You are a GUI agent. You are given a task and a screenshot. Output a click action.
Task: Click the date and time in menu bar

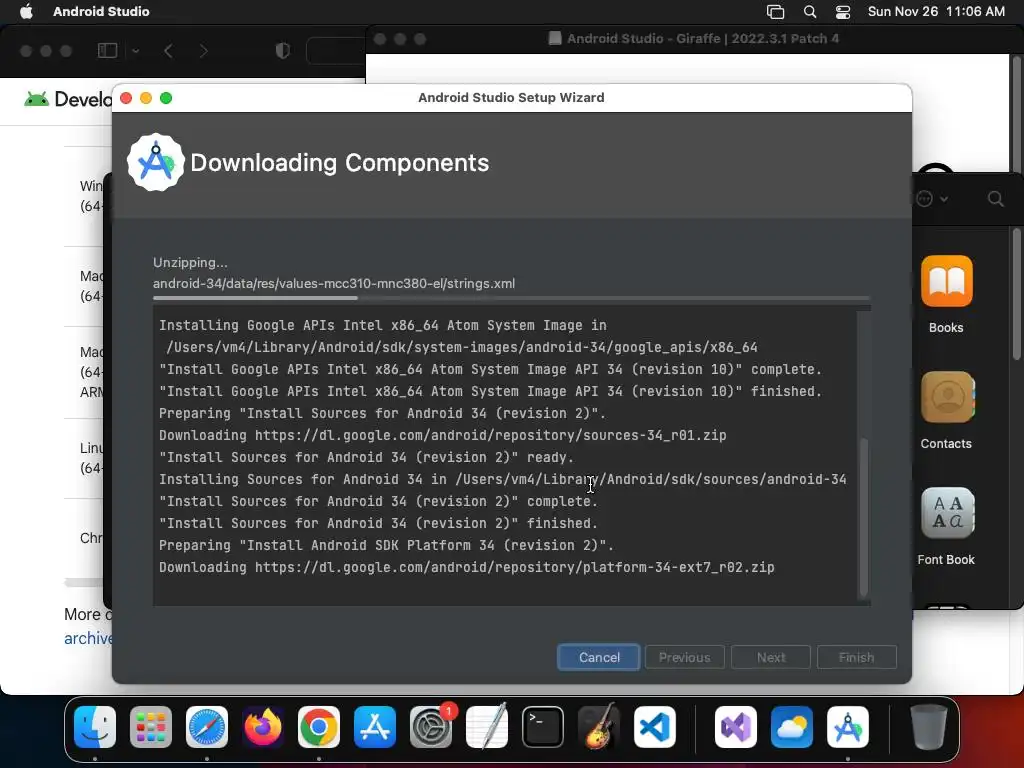pyautogui.click(x=936, y=12)
